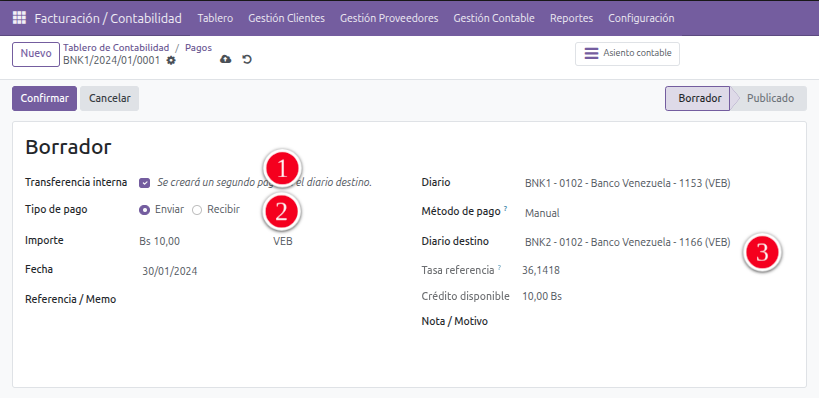The width and height of the screenshot is (819, 398).
Task: Click the Cancelar button
Action: point(109,98)
